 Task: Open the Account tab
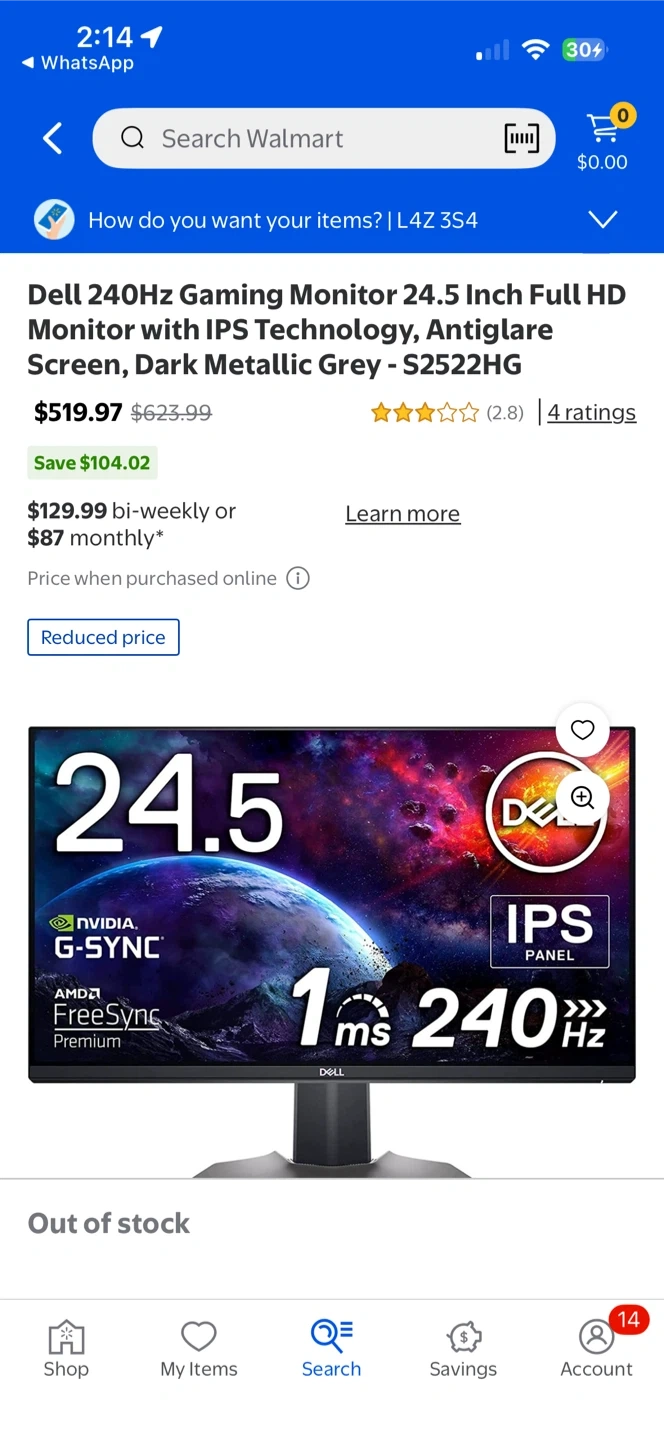(x=596, y=1349)
